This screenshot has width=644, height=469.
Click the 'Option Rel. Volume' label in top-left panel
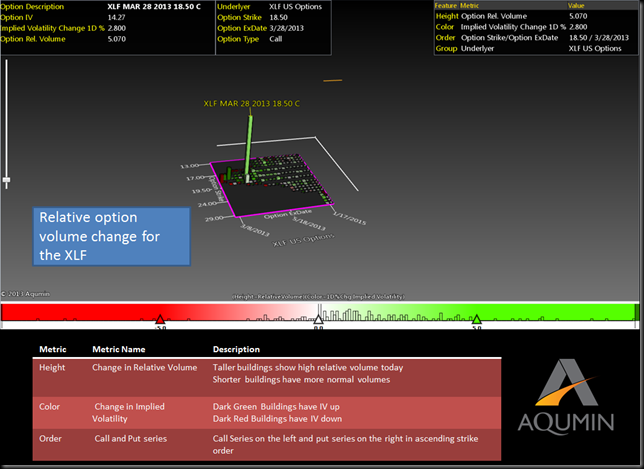point(33,39)
